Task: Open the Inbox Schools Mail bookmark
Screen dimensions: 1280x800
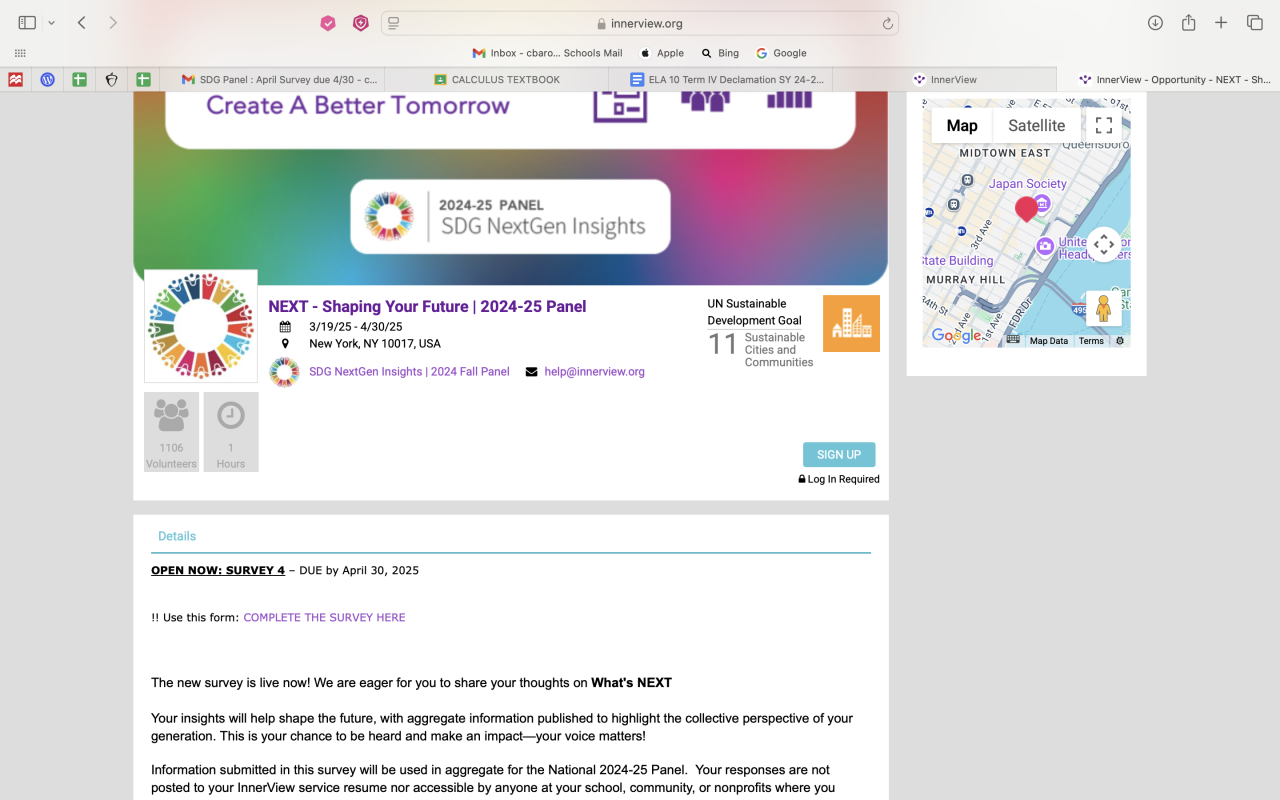Action: pyautogui.click(x=547, y=53)
